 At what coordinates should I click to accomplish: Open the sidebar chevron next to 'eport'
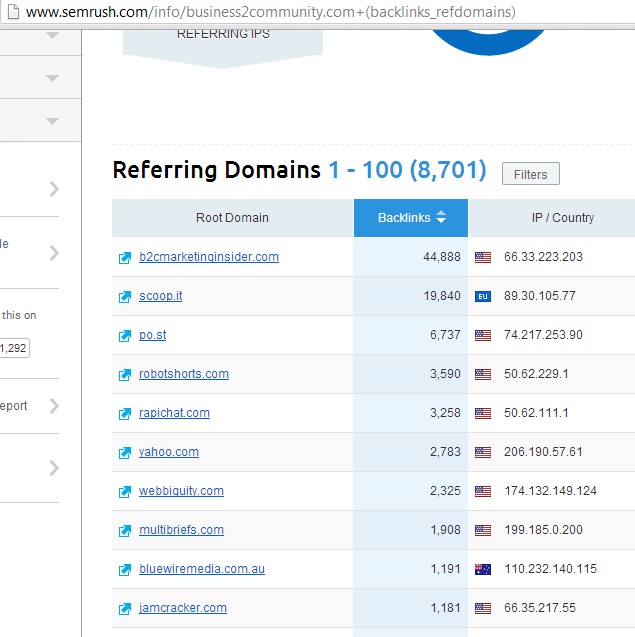pos(54,406)
